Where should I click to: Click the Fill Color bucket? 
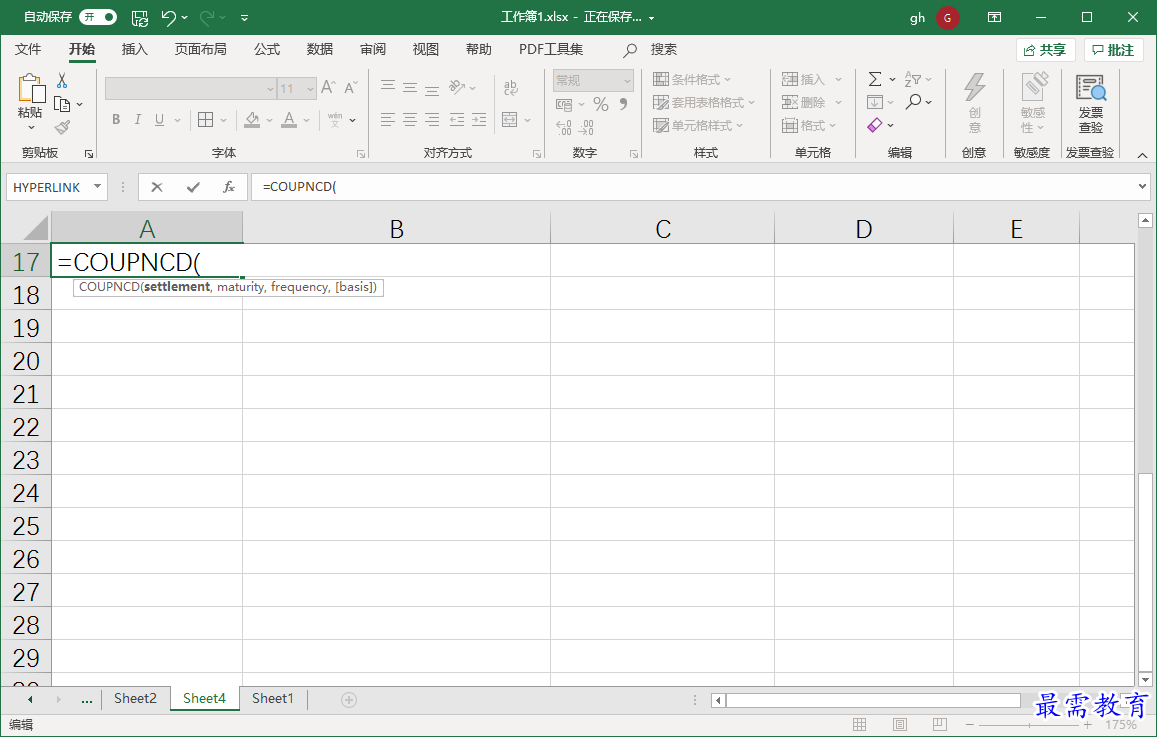tap(252, 120)
